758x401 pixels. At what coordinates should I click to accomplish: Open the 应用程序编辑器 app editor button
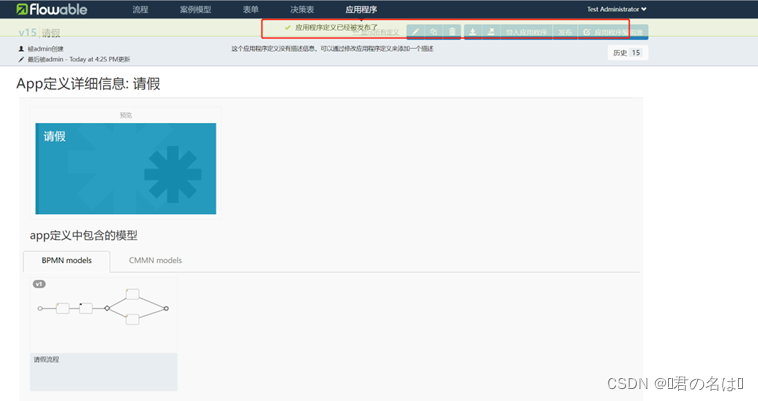coord(613,32)
